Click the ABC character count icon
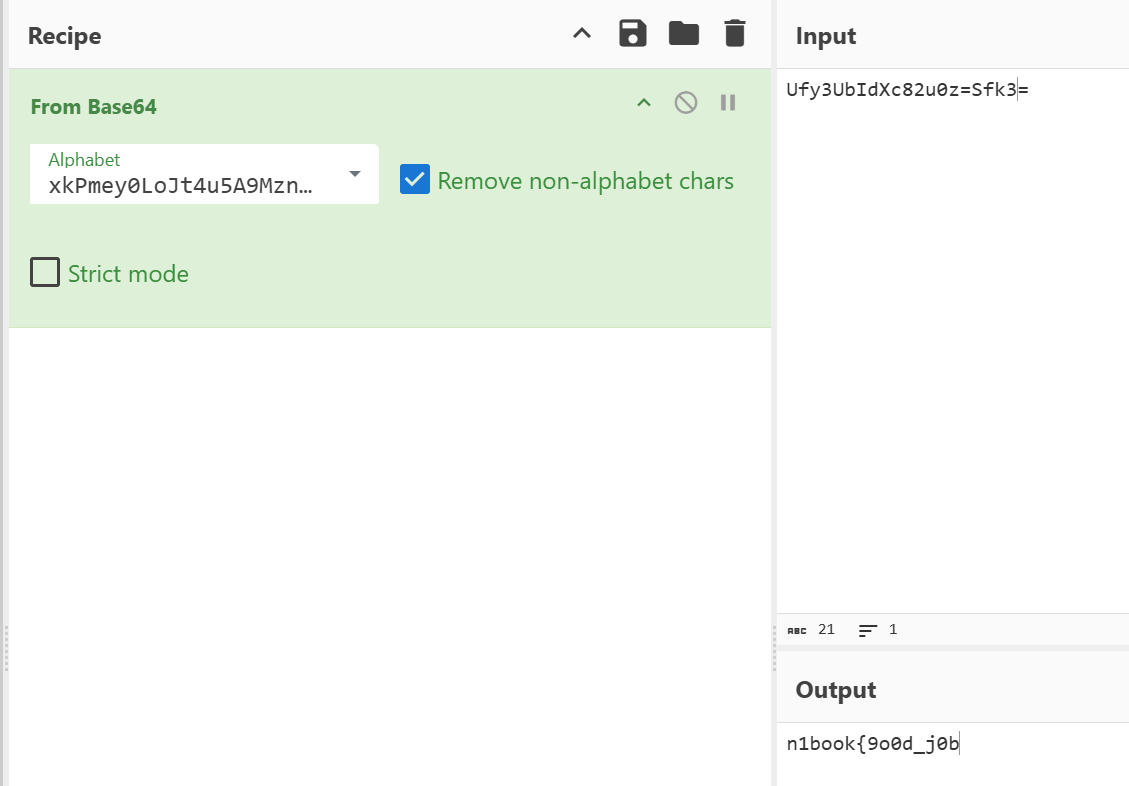 pyautogui.click(x=797, y=631)
